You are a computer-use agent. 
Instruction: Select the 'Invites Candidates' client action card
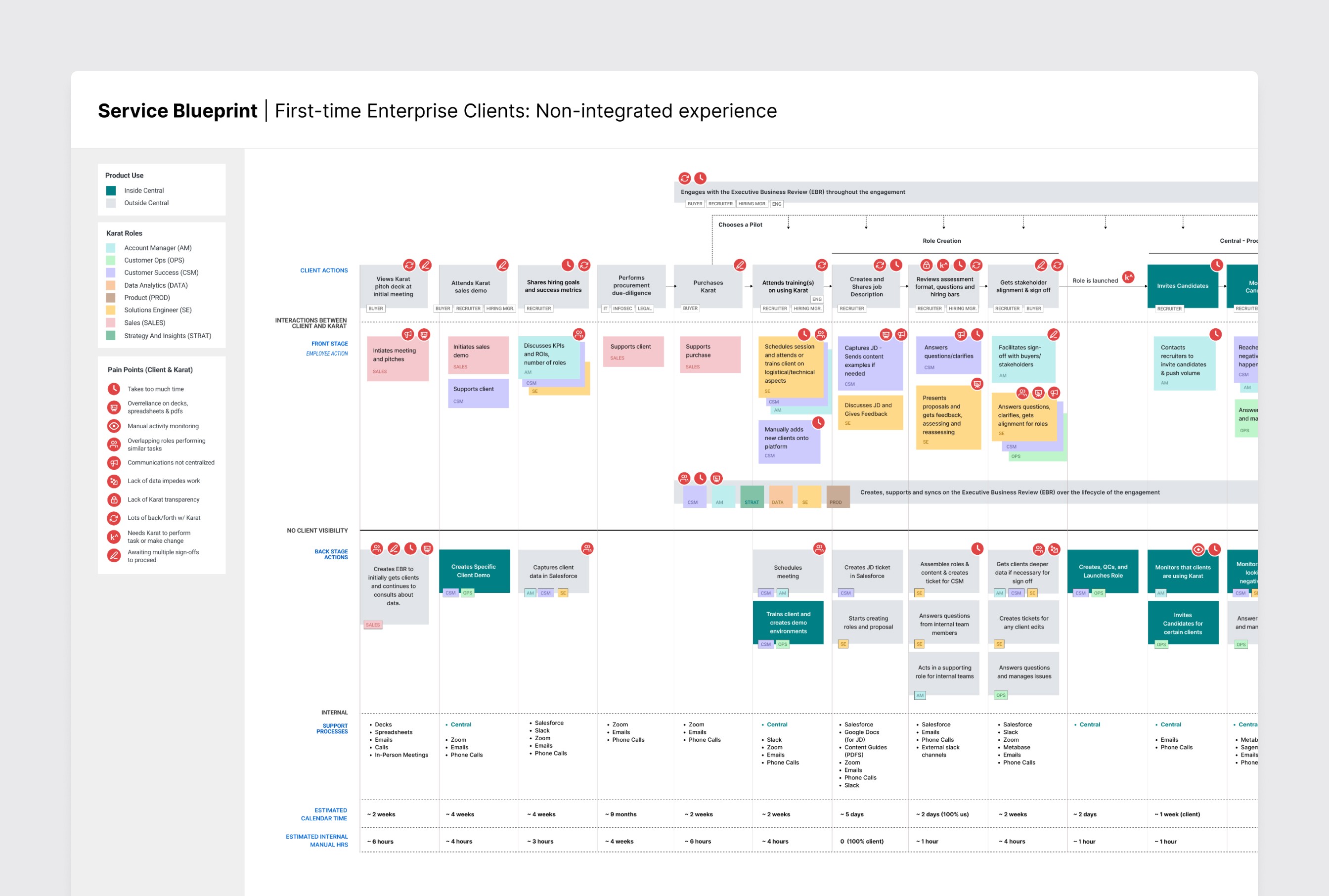click(1182, 286)
